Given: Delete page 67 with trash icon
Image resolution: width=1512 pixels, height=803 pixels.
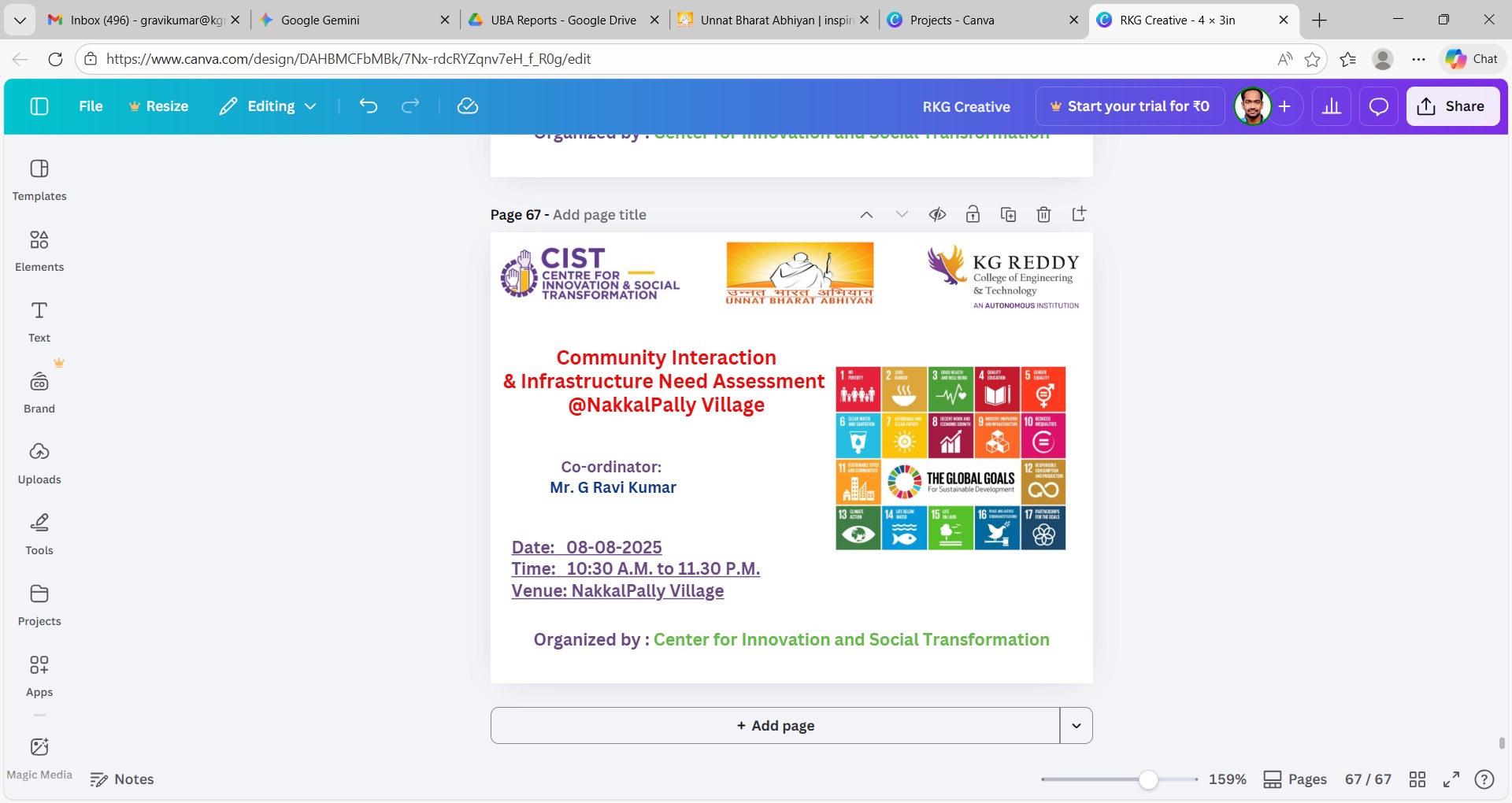Looking at the screenshot, I should [1043, 214].
